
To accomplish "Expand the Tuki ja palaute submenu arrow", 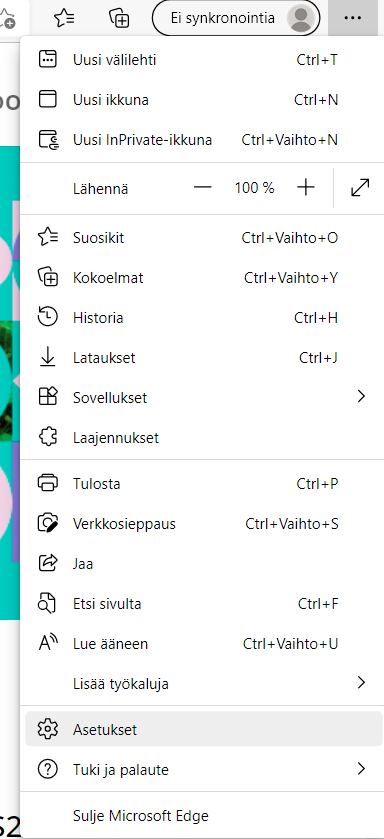I will [x=362, y=769].
